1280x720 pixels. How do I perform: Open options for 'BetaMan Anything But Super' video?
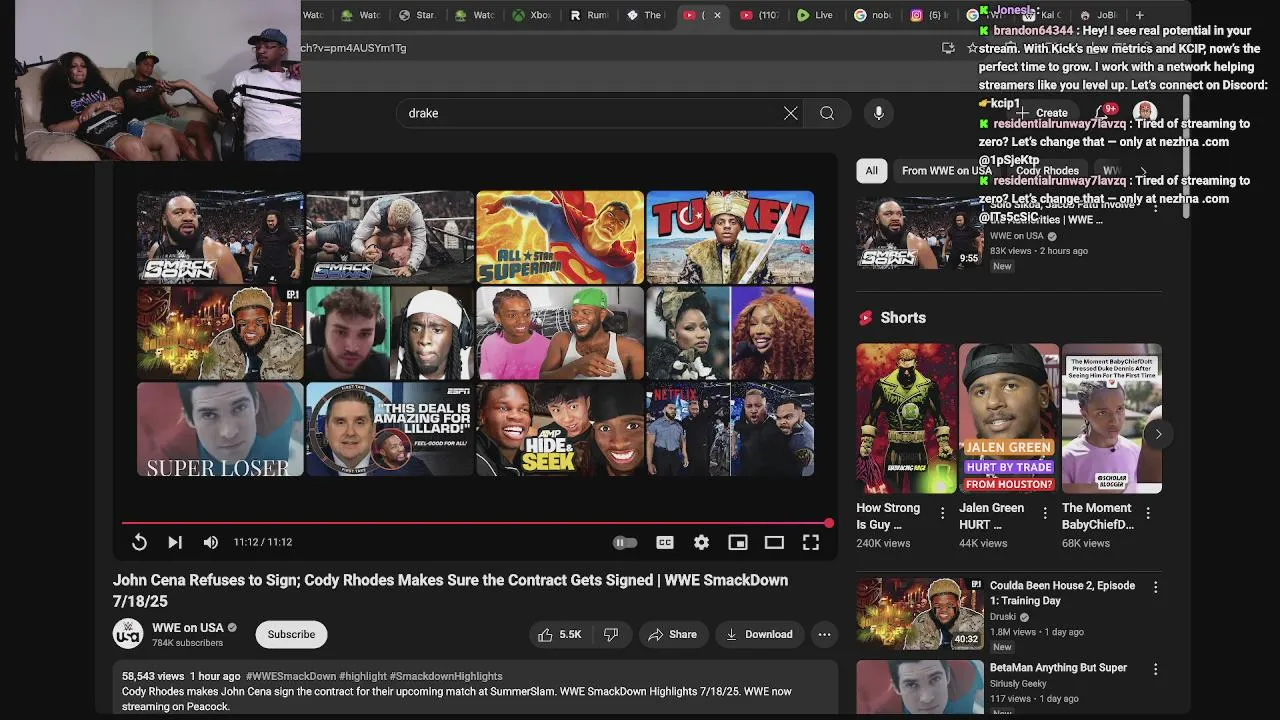click(1155, 670)
